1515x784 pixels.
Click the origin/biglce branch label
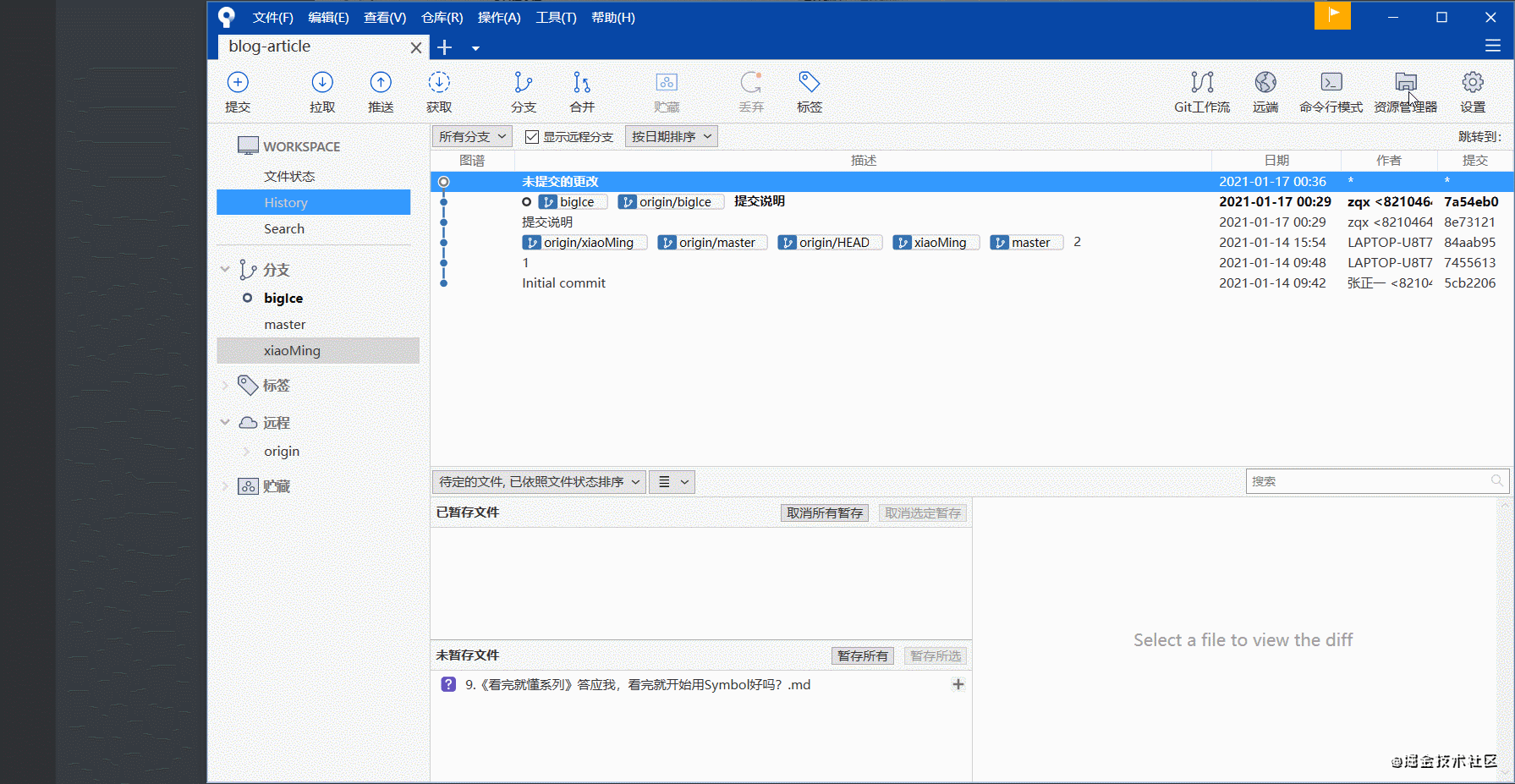[x=672, y=202]
